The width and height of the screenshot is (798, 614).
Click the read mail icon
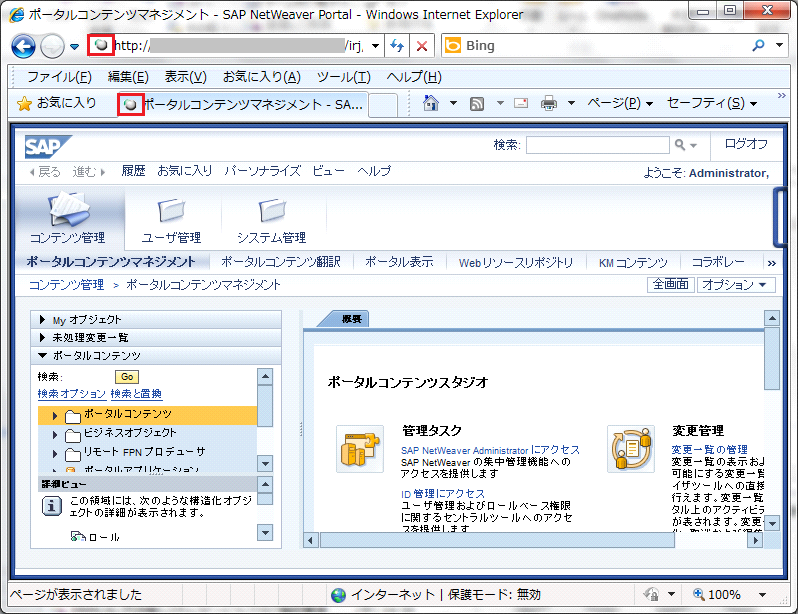coord(521,103)
